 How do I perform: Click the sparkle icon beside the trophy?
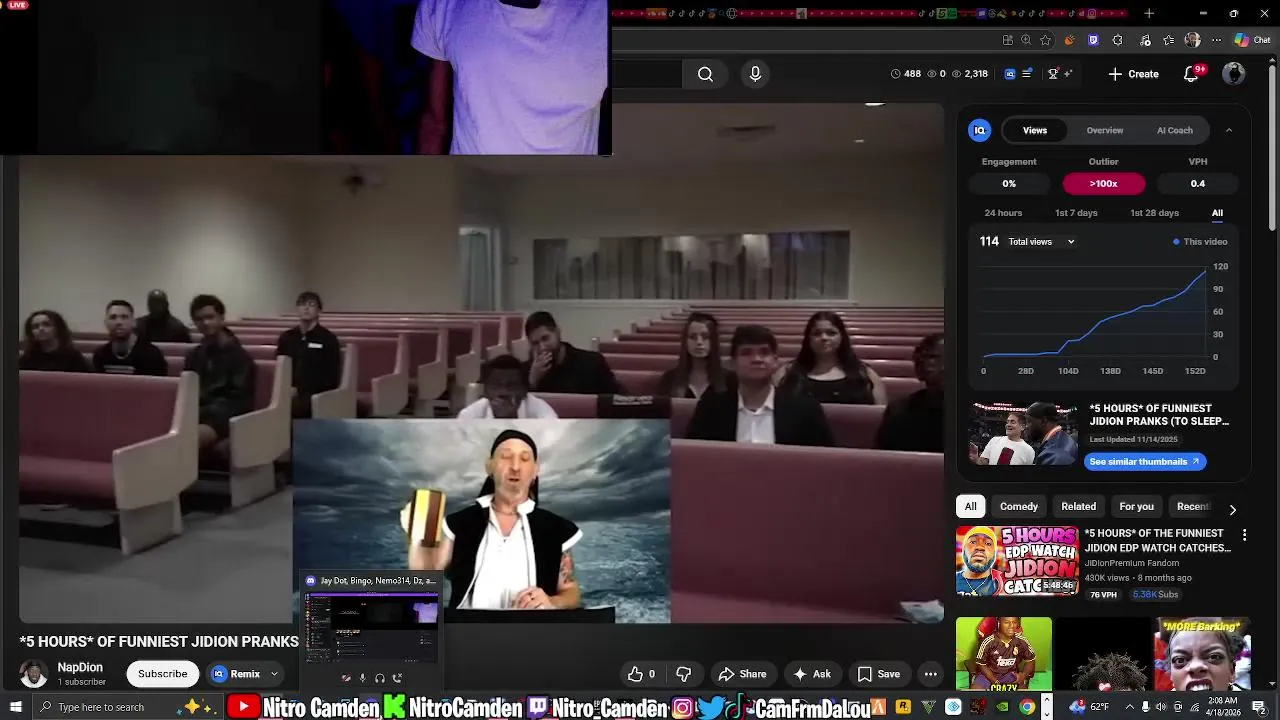coord(1068,74)
